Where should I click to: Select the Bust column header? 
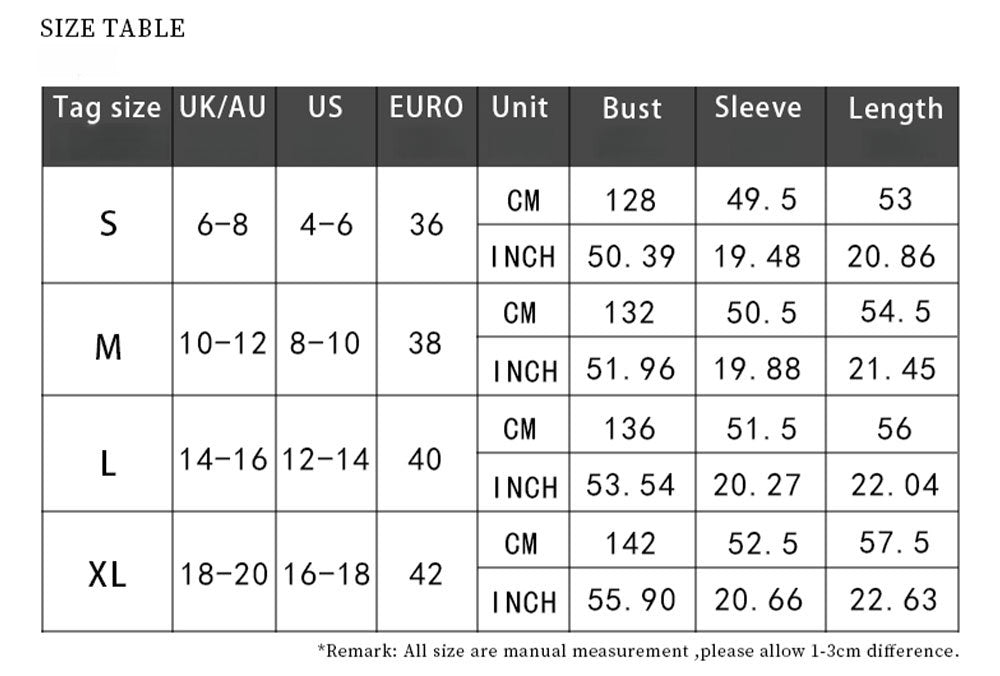632,109
